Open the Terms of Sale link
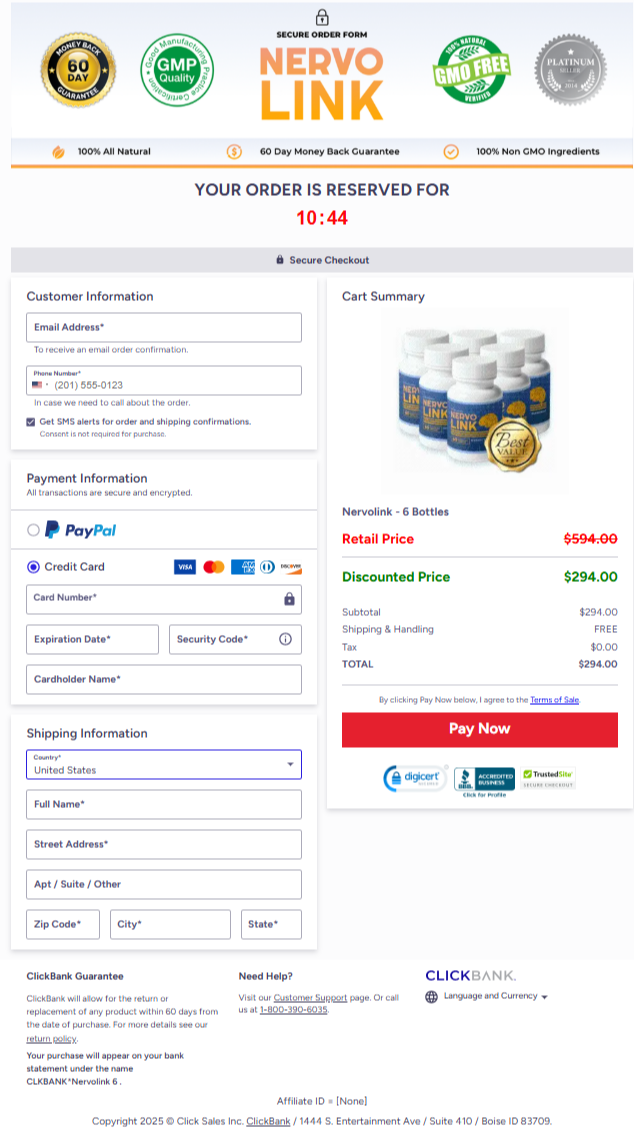 (x=557, y=699)
